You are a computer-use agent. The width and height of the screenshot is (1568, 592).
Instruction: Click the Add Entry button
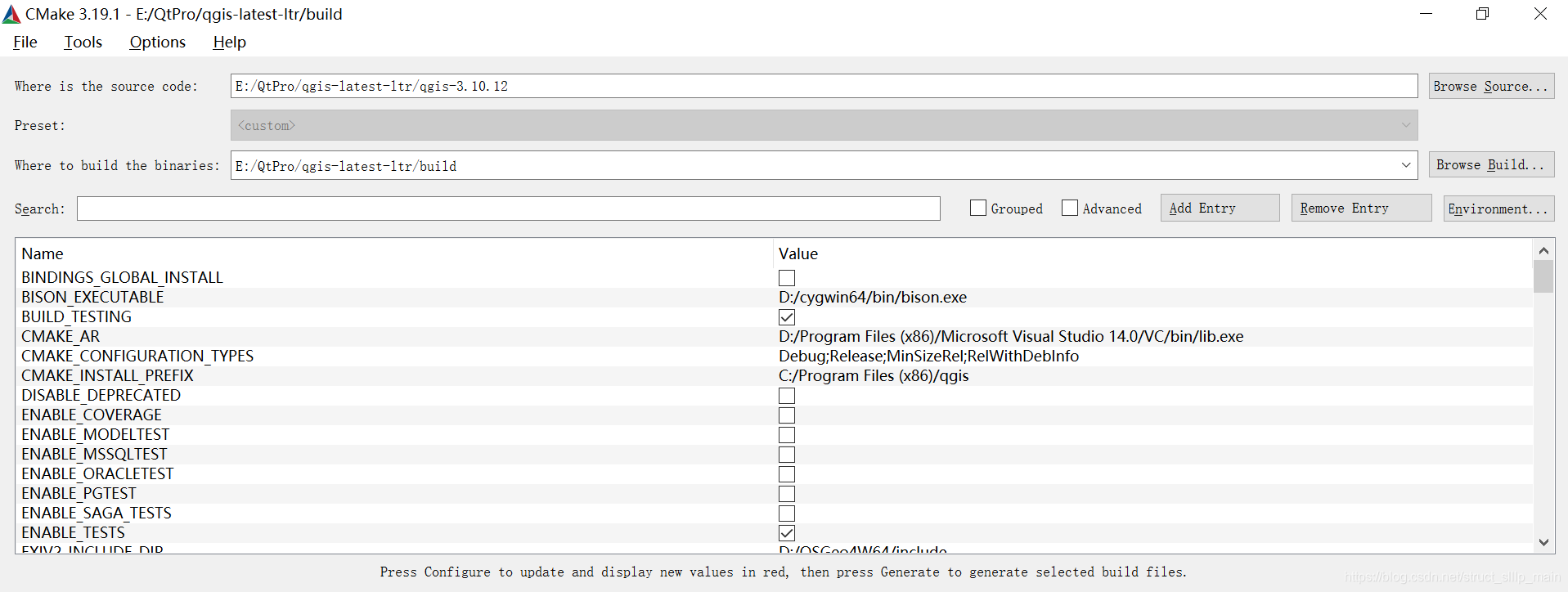(1220, 208)
